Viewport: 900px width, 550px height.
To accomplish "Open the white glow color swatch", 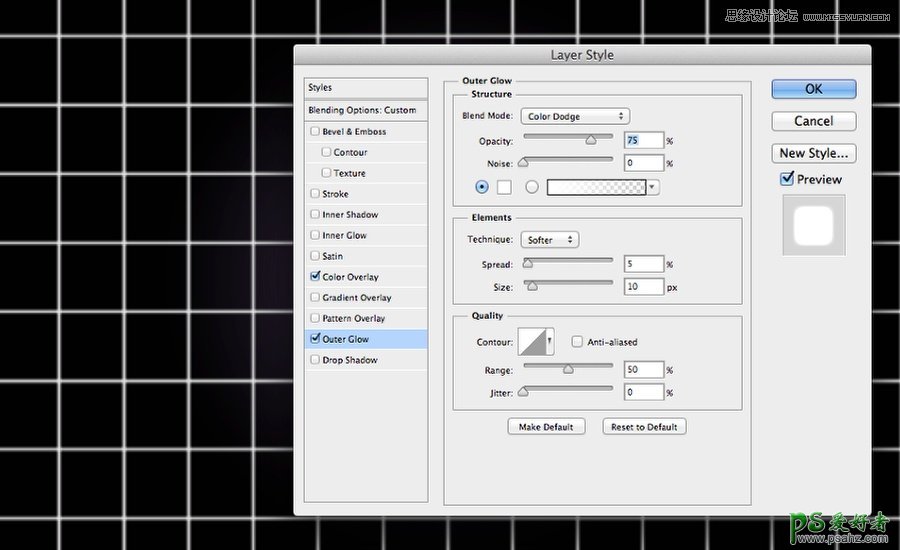I will coord(504,187).
